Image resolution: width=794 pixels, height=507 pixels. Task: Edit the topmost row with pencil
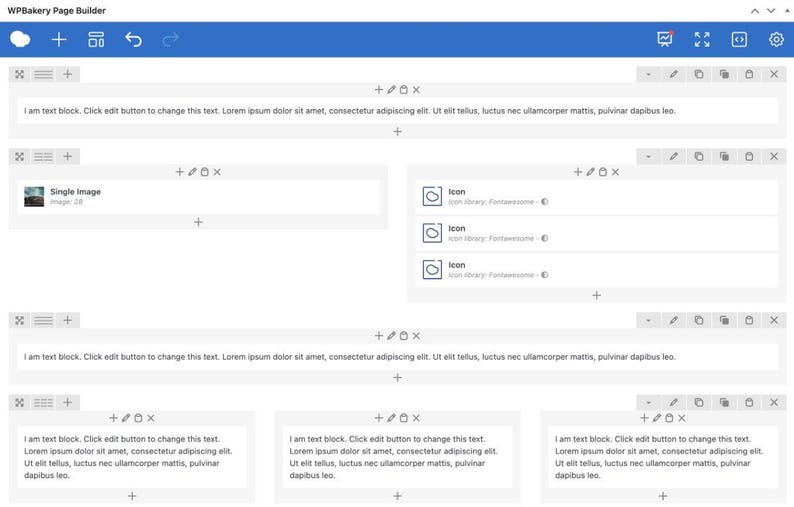click(673, 74)
